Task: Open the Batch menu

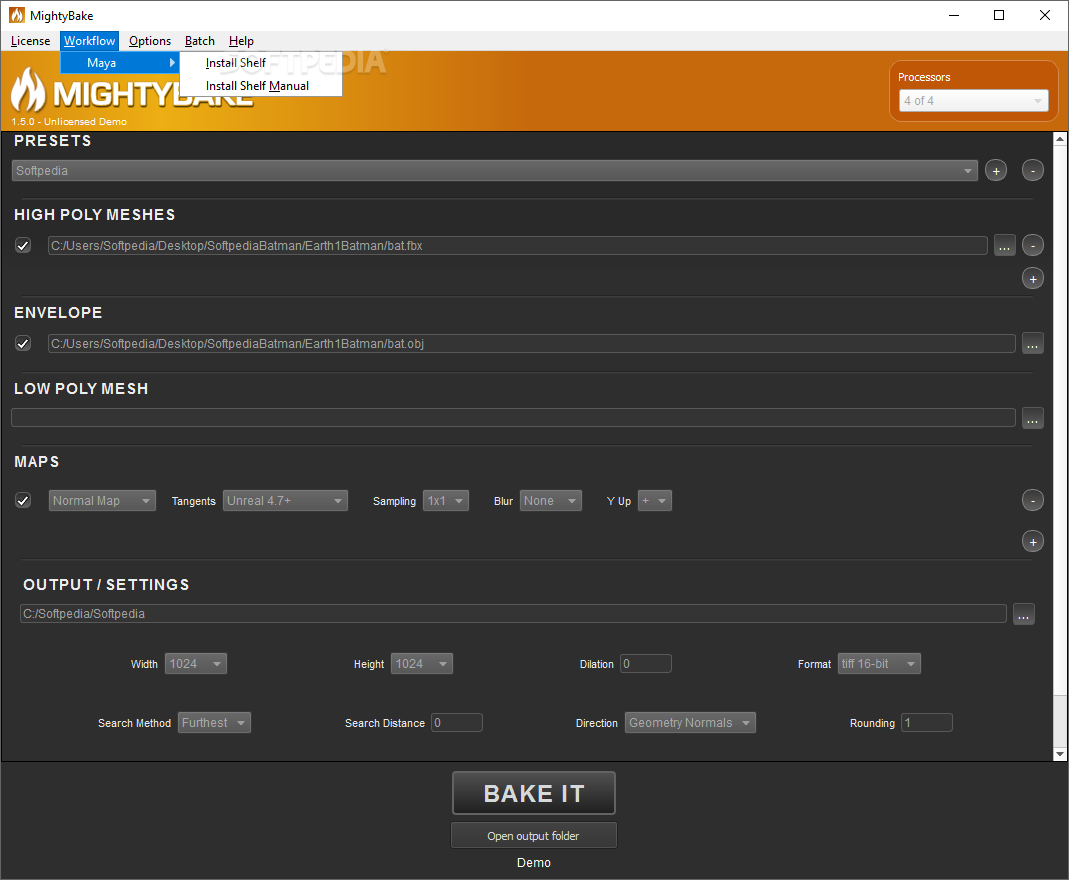Action: [200, 41]
